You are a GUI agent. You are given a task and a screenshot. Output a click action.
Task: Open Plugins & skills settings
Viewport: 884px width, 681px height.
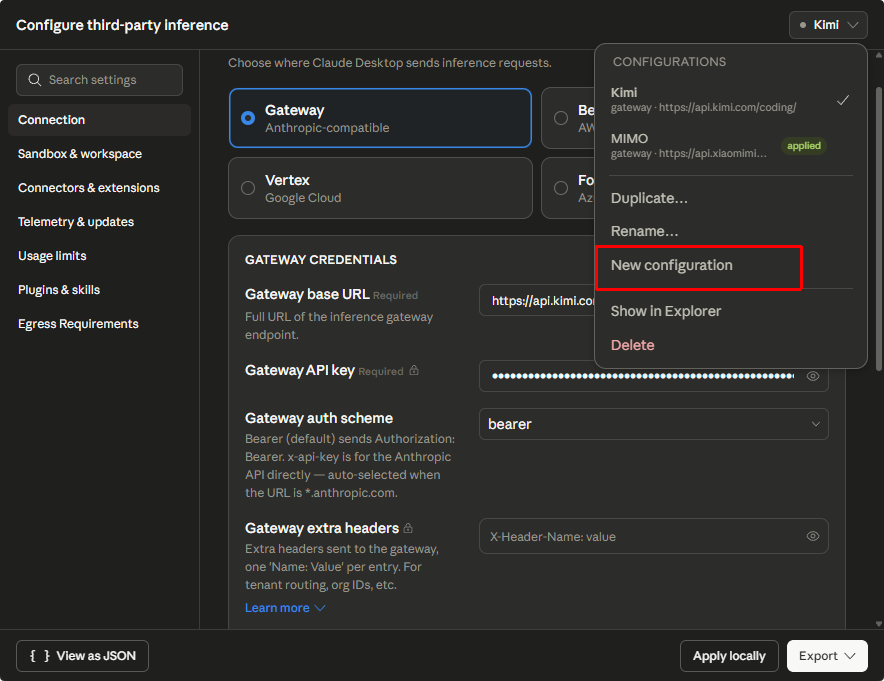[x=99, y=290]
